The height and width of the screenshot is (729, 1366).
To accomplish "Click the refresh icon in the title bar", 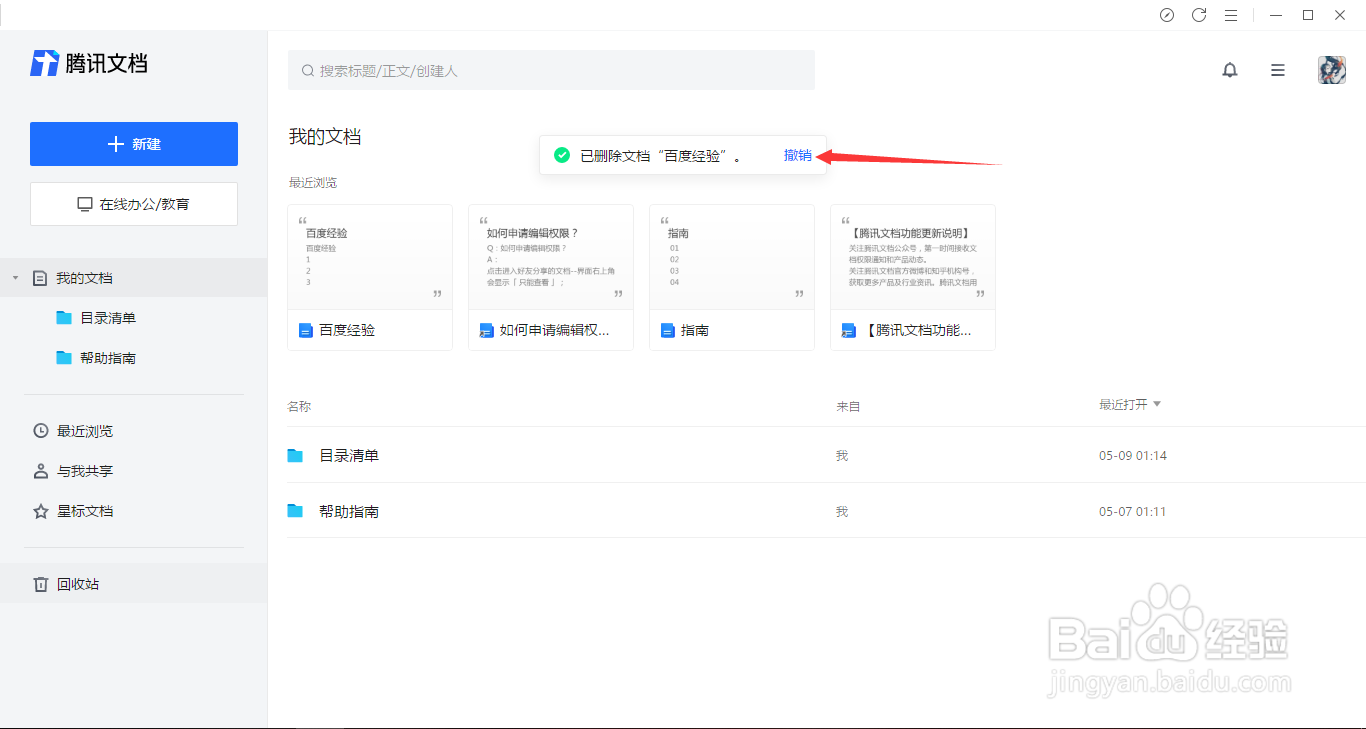I will (1199, 15).
